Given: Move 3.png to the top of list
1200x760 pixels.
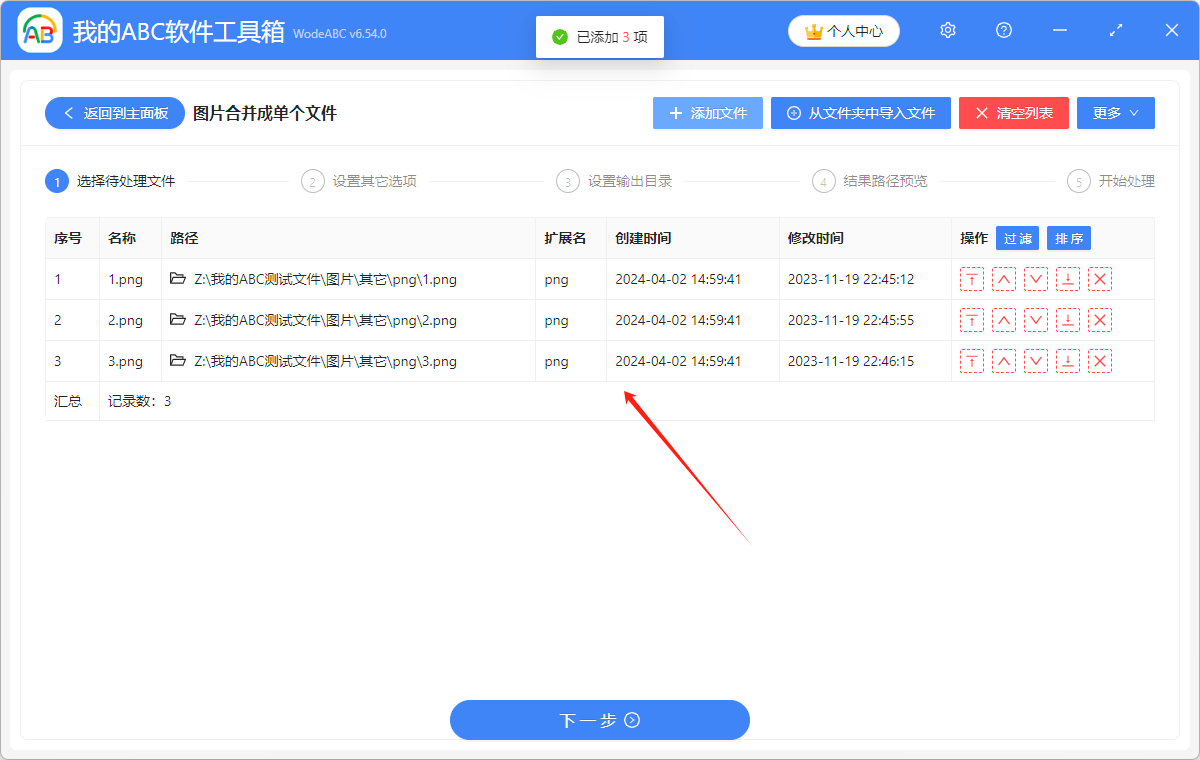Looking at the screenshot, I should click(971, 362).
